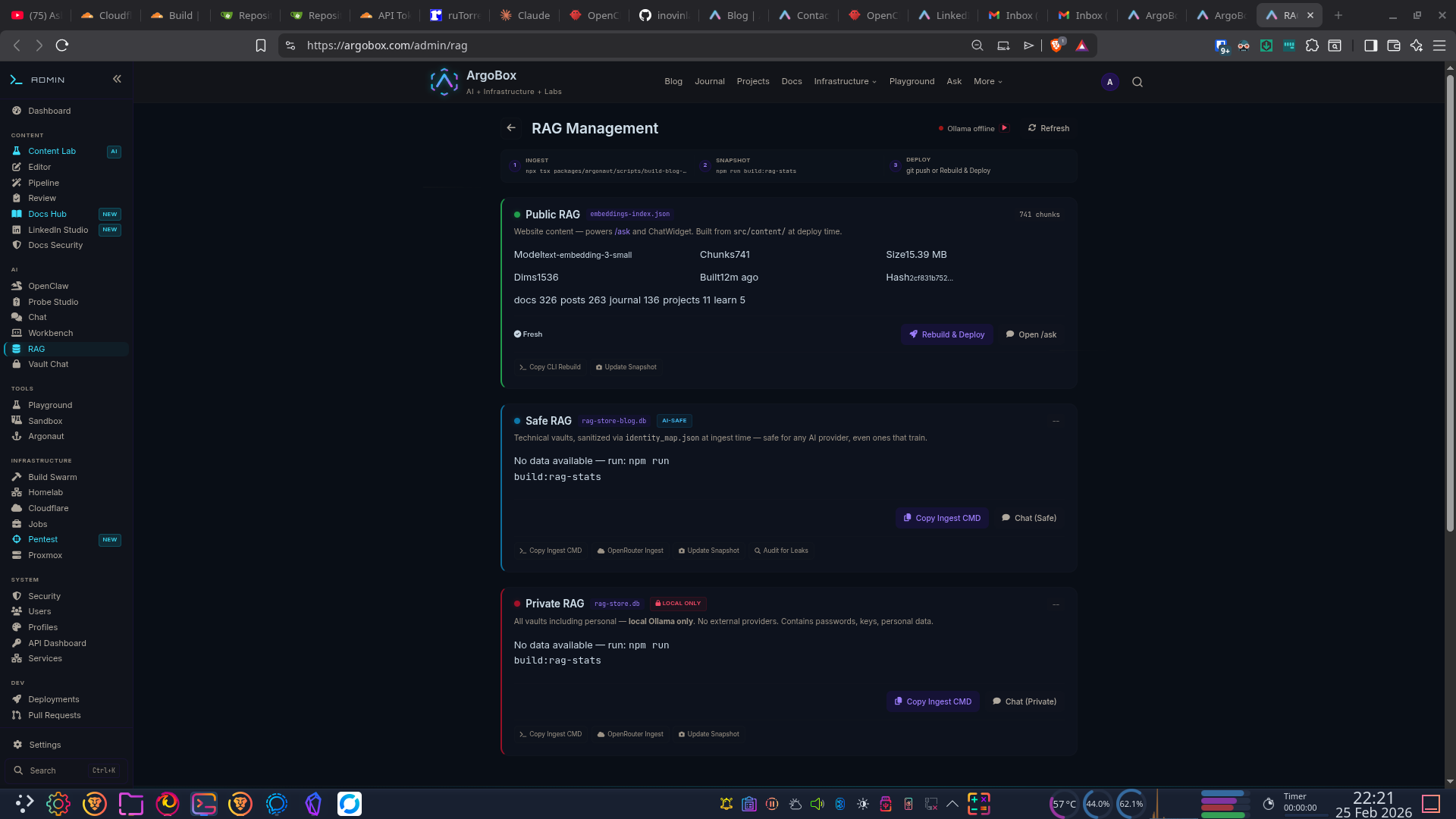This screenshot has width=1456, height=819.
Task: Click the Brave Shields icon in address bar
Action: click(1056, 45)
